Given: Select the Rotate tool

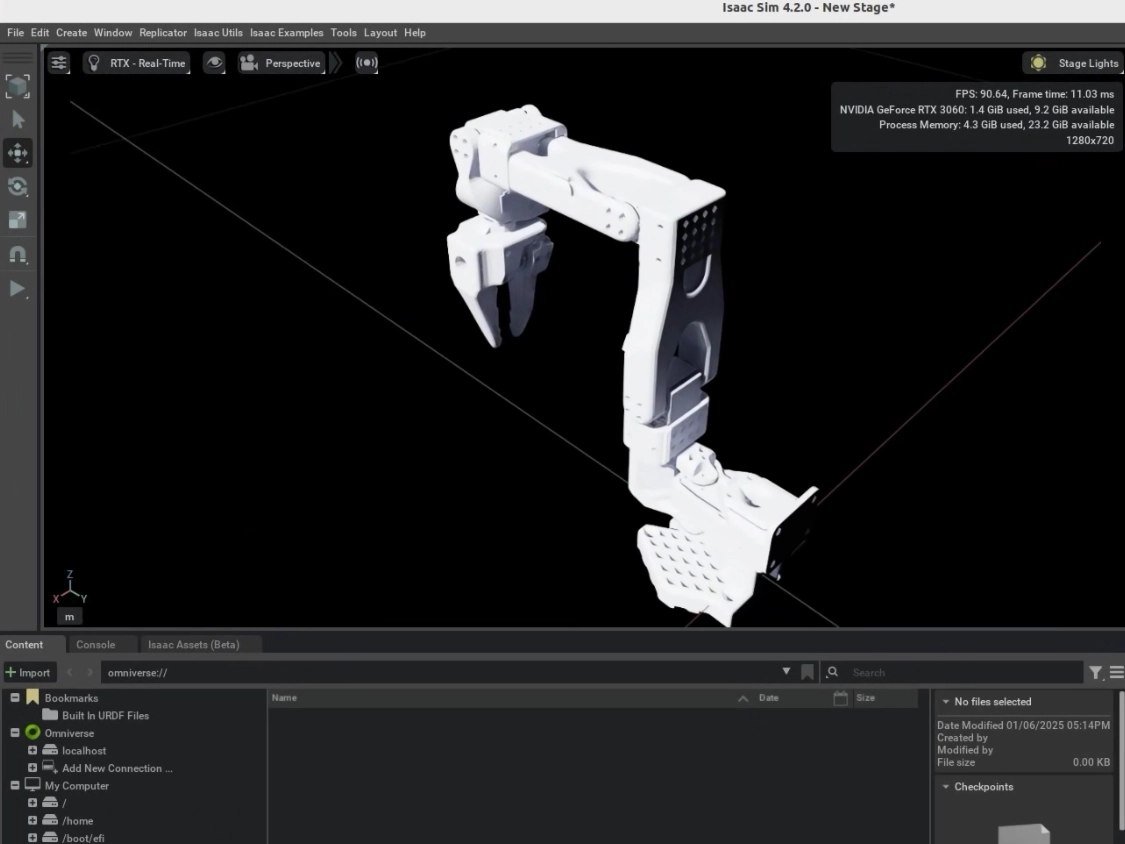Looking at the screenshot, I should pos(17,187).
